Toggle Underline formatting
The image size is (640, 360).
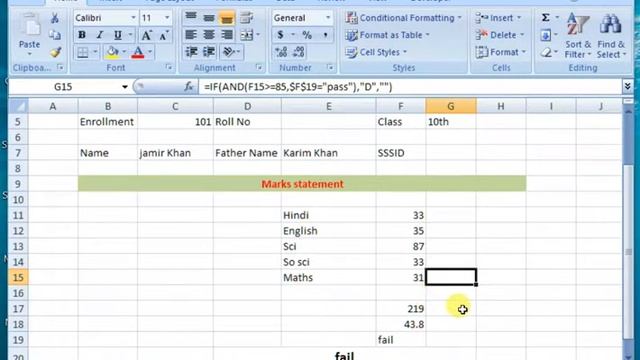pos(118,35)
